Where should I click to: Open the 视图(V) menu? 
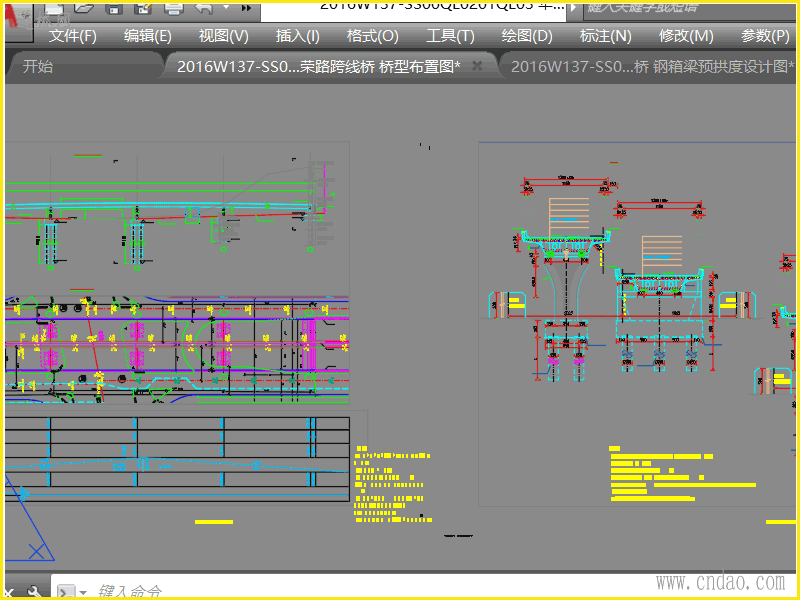tap(223, 36)
